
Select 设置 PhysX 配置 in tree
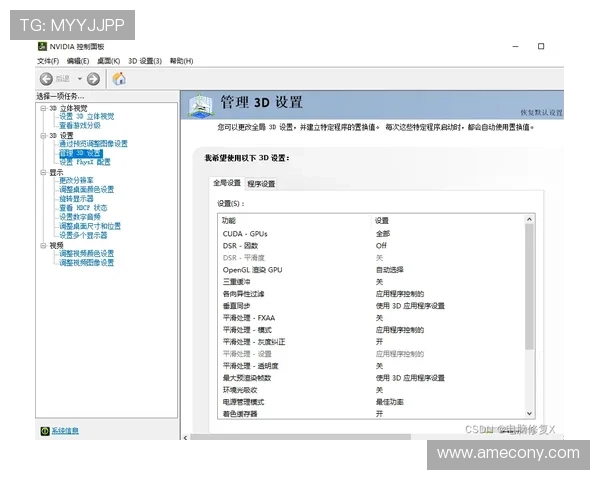coord(85,162)
